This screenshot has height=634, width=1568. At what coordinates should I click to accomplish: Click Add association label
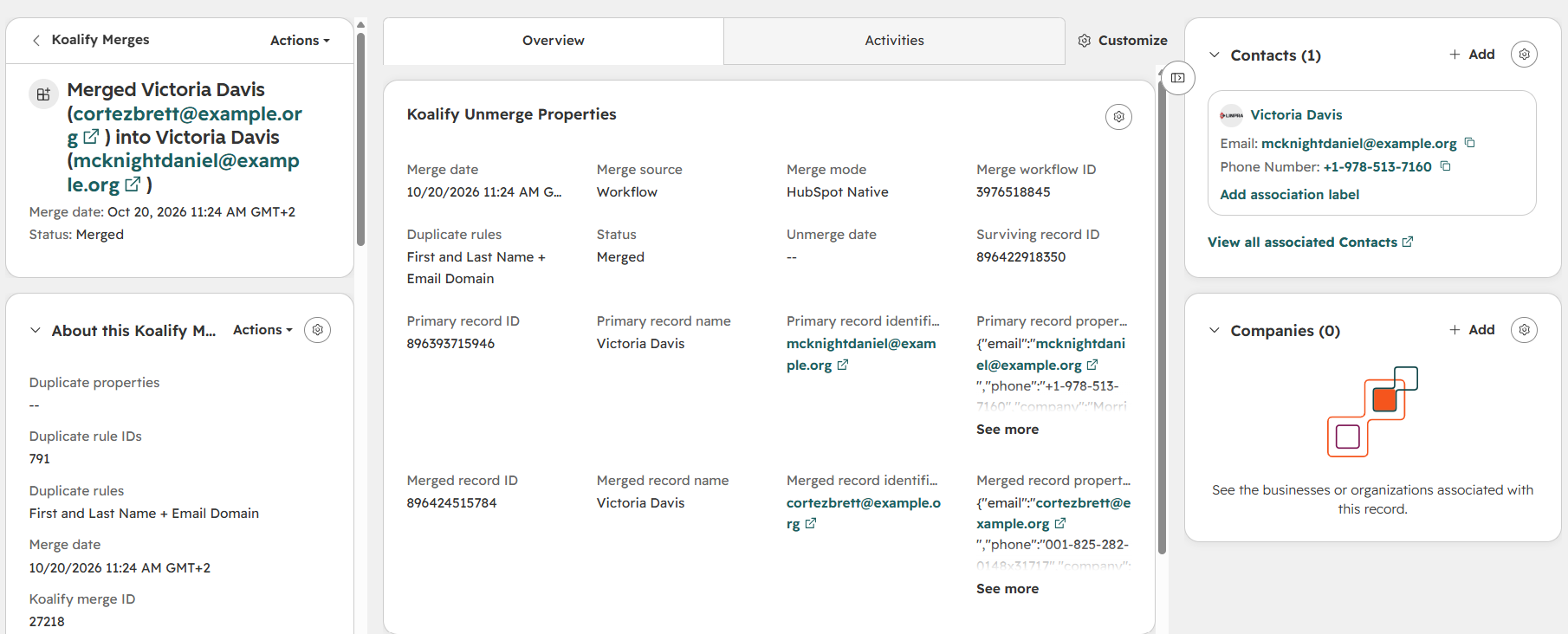(x=1289, y=195)
